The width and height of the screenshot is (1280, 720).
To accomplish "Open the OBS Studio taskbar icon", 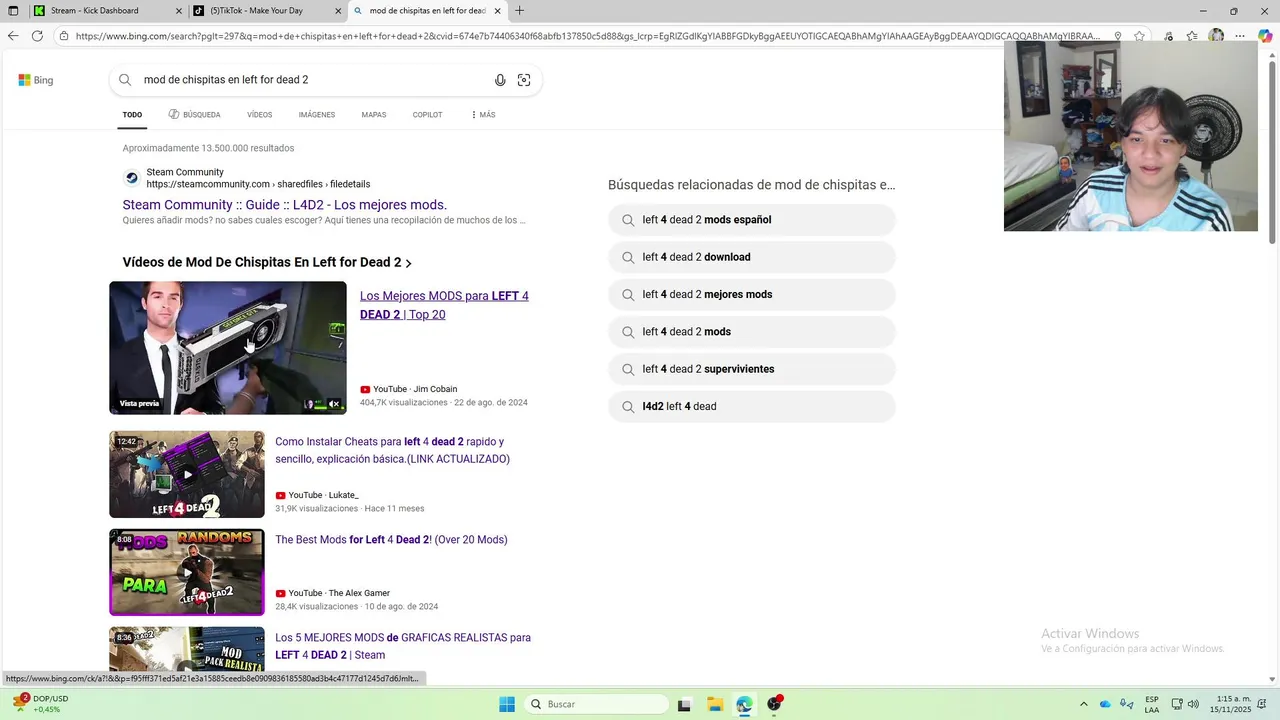I will tap(774, 704).
